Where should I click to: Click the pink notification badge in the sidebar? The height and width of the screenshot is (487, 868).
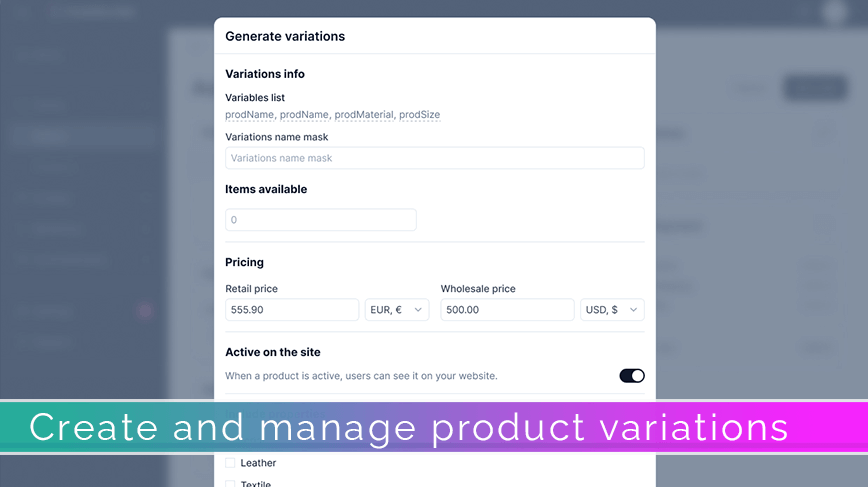(x=145, y=311)
